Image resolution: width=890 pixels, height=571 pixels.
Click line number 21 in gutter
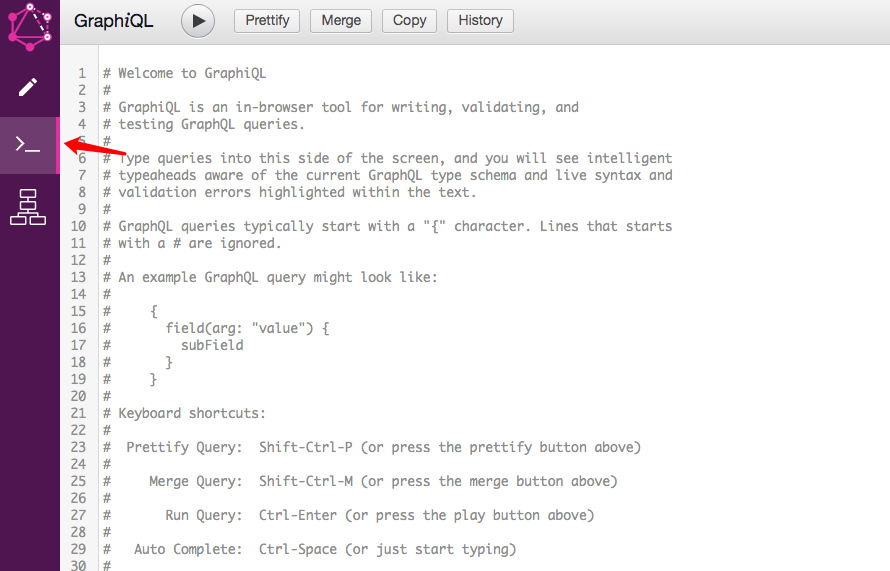78,413
